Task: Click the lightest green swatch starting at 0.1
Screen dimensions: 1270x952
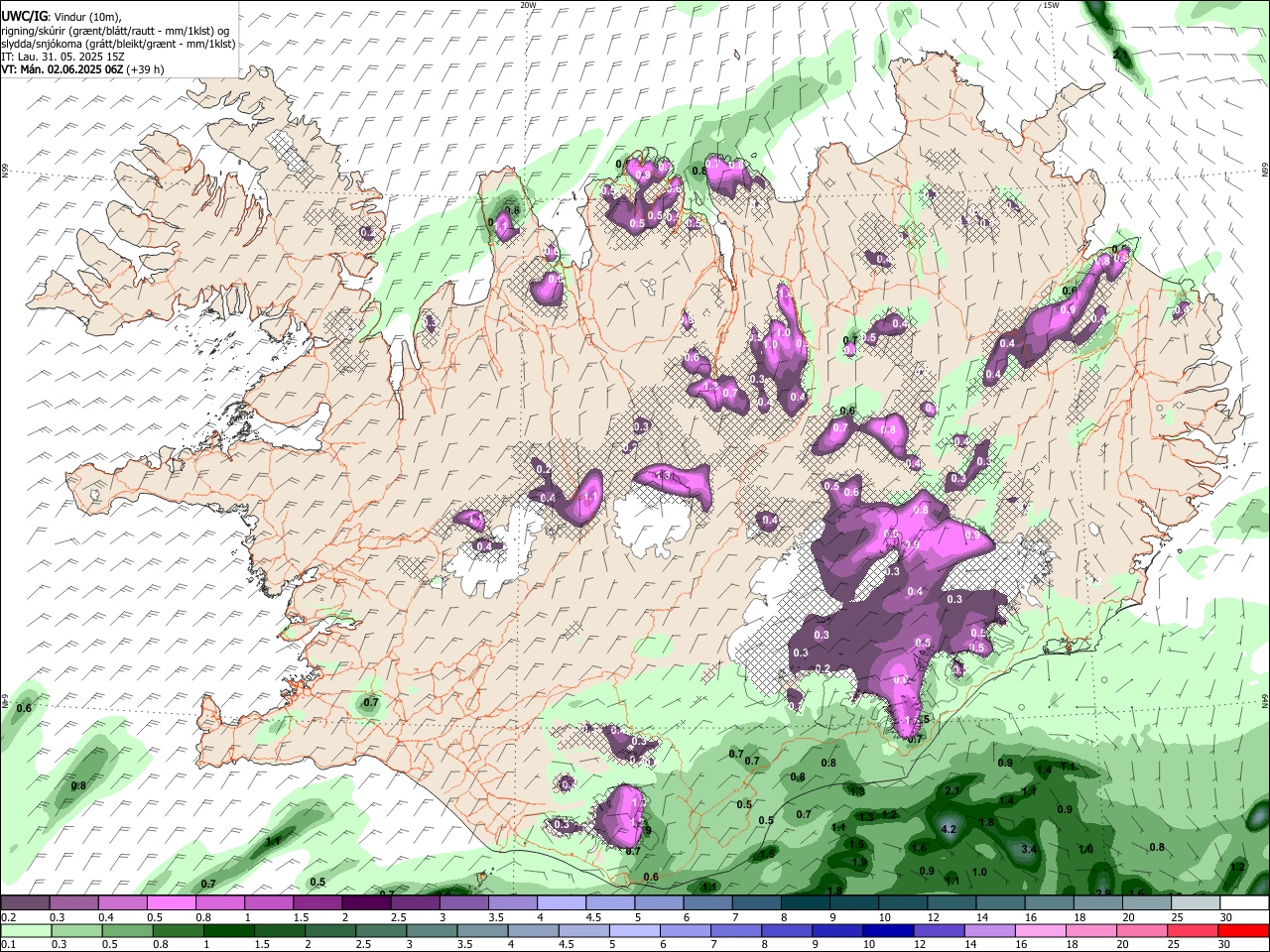Action: pyautogui.click(x=25, y=930)
